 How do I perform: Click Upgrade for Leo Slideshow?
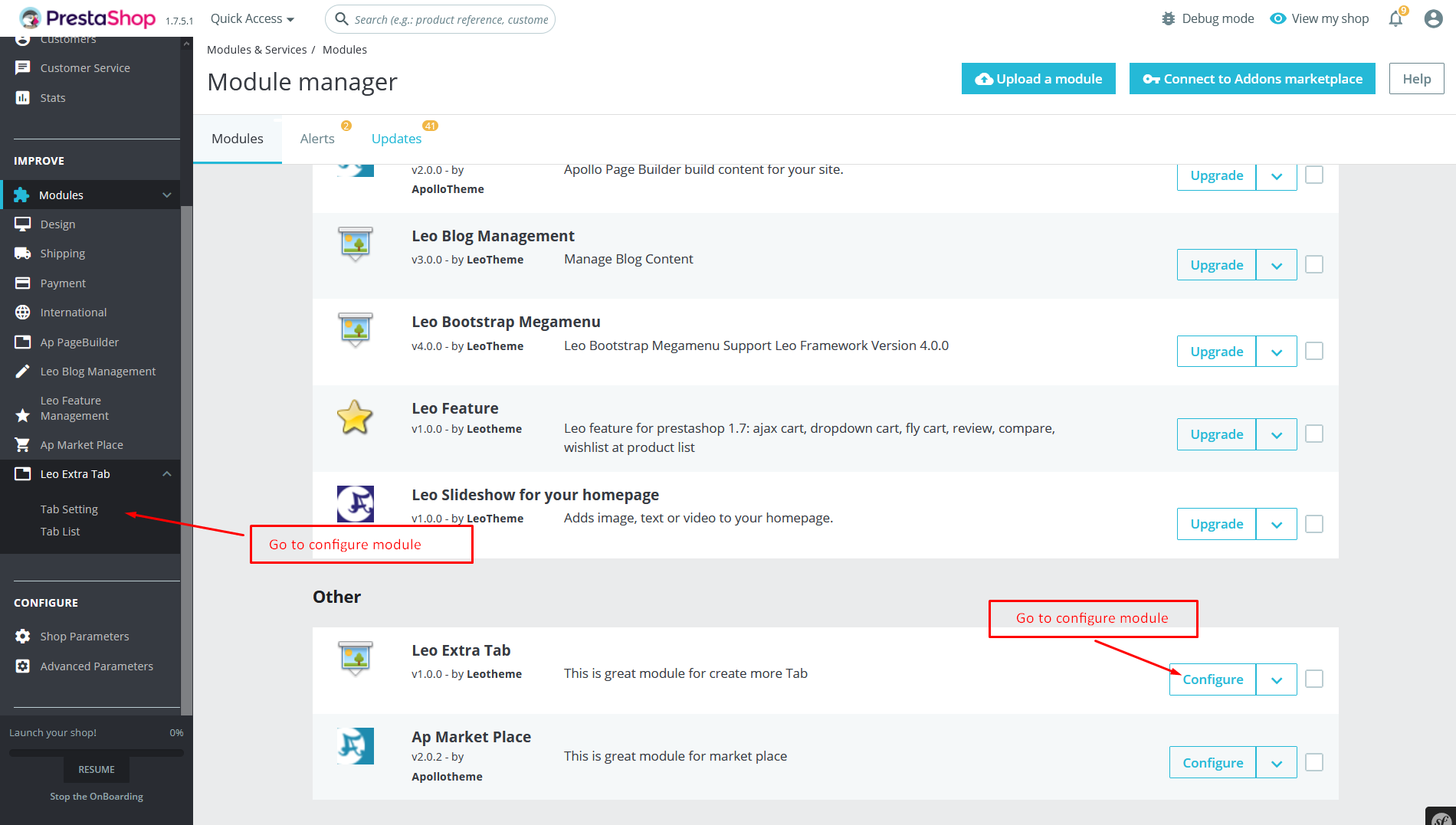pyautogui.click(x=1216, y=524)
